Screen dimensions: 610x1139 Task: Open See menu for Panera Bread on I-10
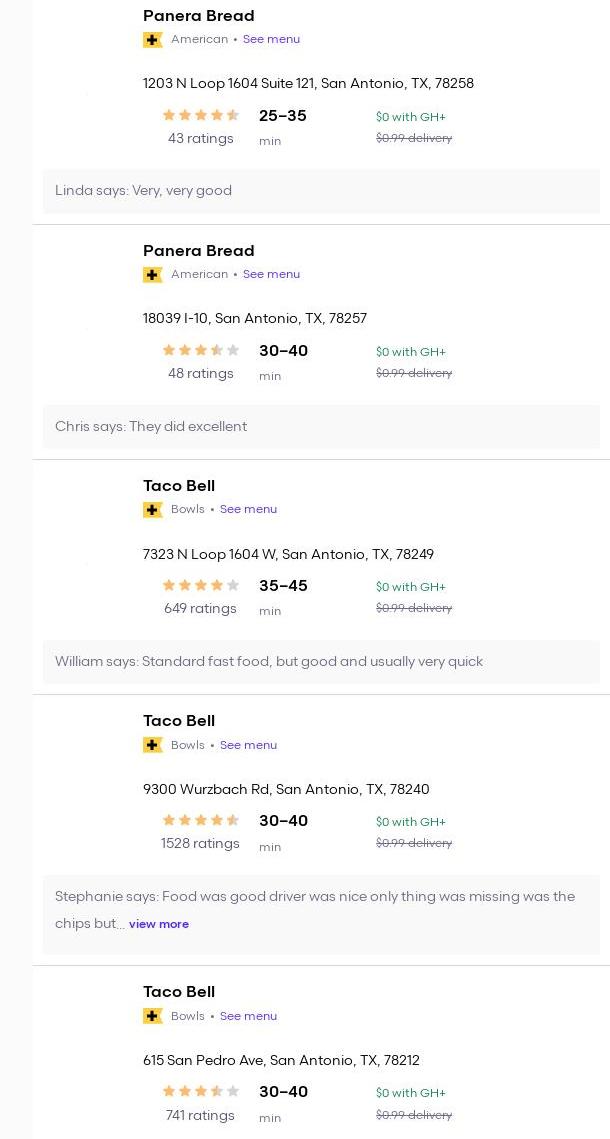[x=271, y=275]
